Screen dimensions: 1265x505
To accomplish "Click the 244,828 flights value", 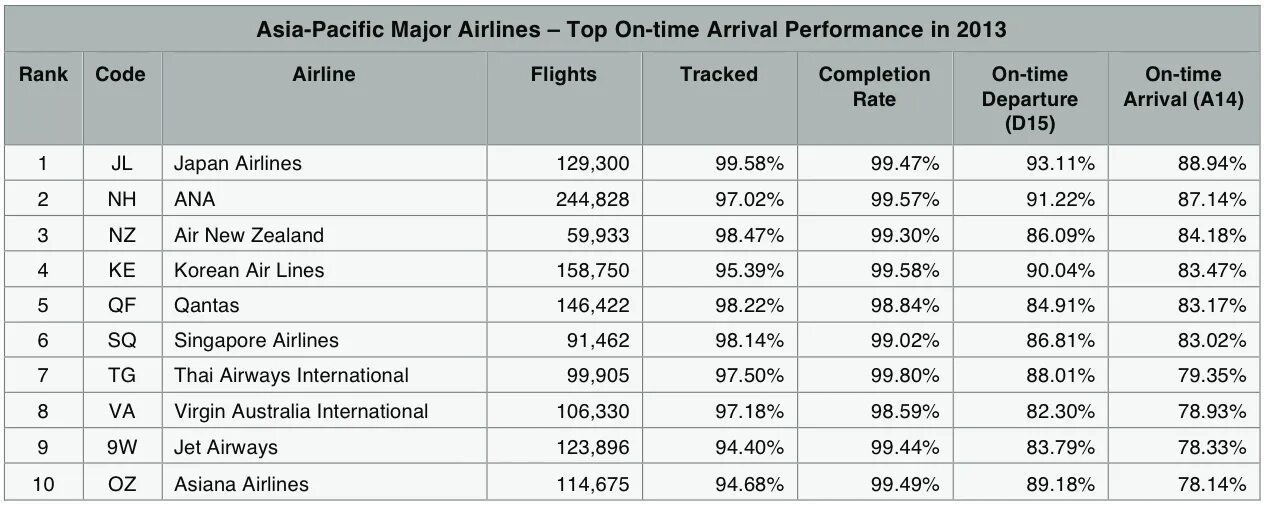I will [592, 199].
